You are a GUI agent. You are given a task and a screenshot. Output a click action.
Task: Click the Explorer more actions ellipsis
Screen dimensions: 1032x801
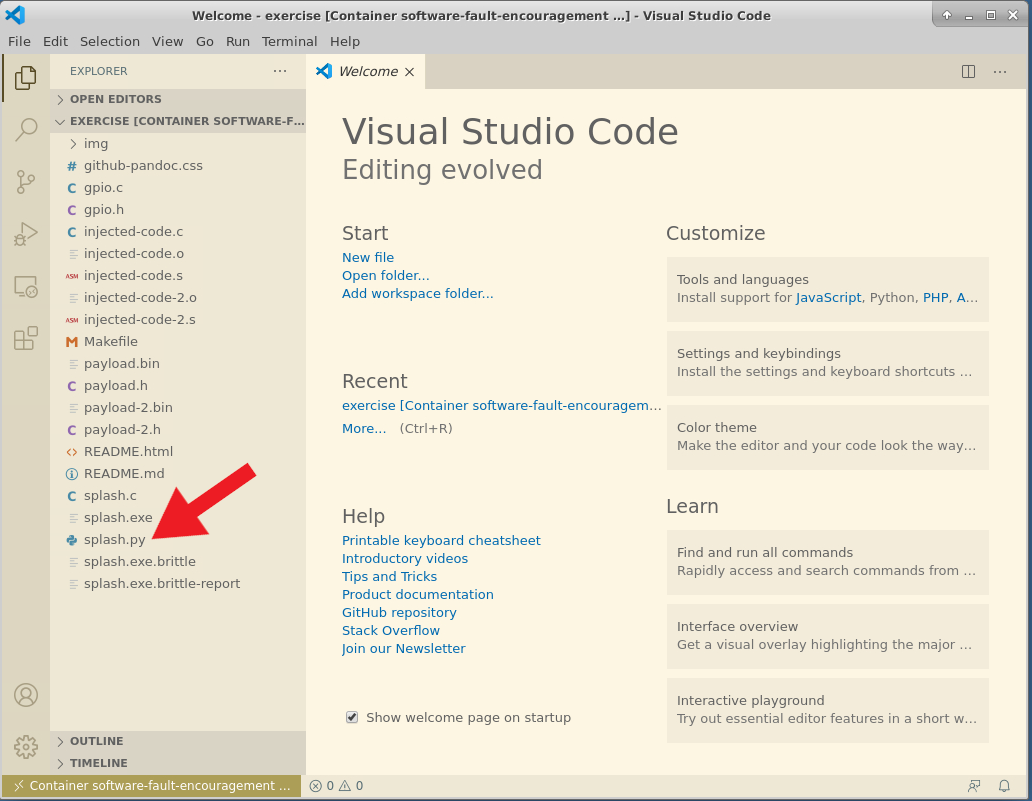280,71
